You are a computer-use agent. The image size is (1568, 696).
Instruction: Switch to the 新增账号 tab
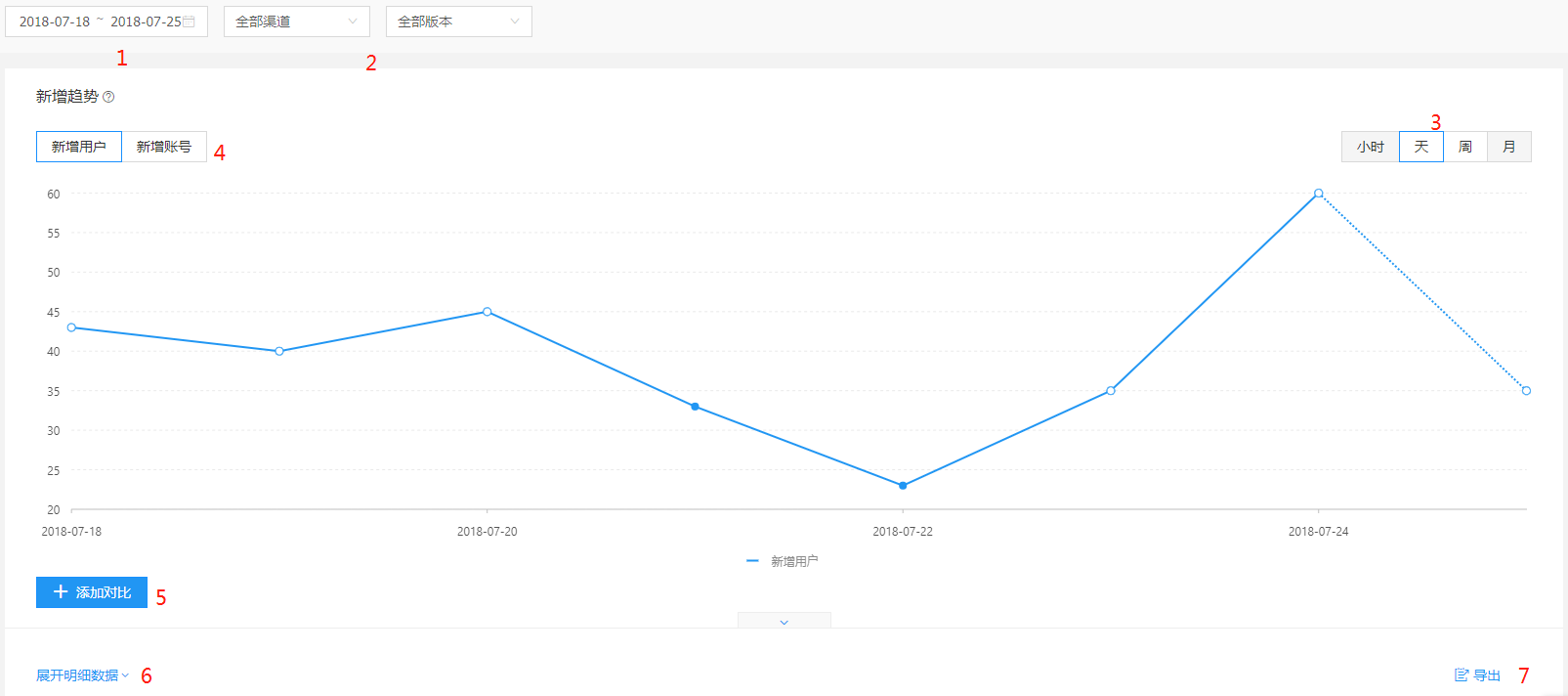click(x=164, y=147)
